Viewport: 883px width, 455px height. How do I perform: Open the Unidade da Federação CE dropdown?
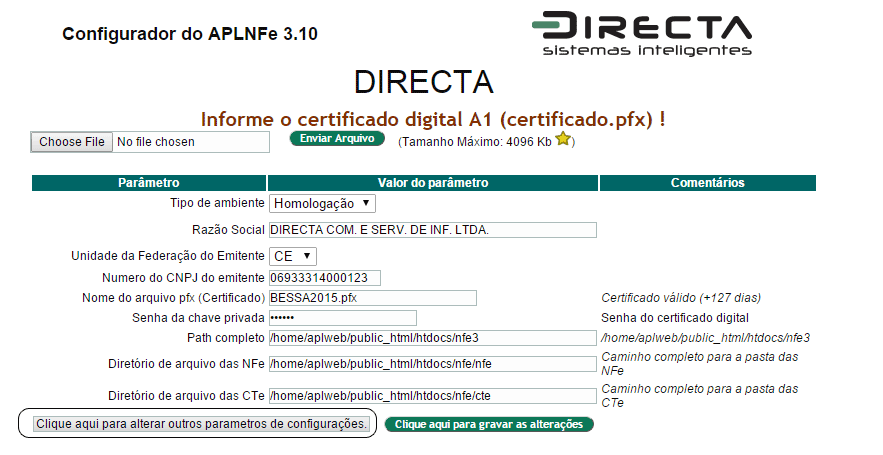coord(293,256)
